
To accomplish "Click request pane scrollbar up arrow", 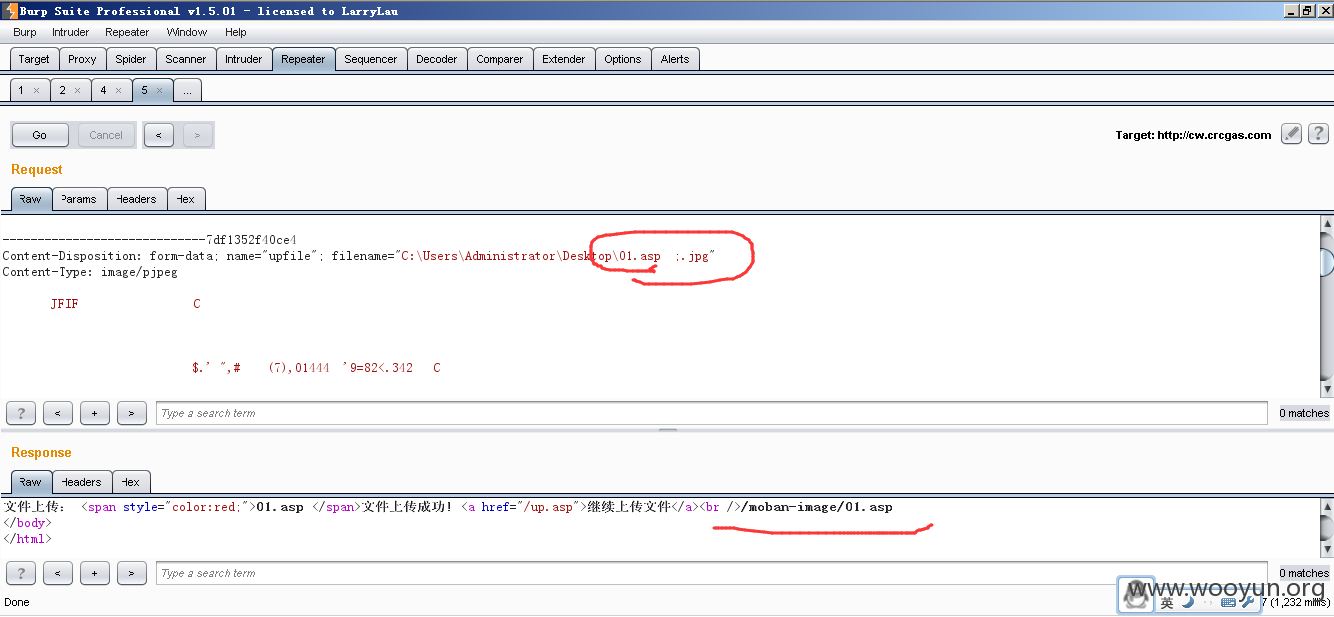I will (1327, 225).
